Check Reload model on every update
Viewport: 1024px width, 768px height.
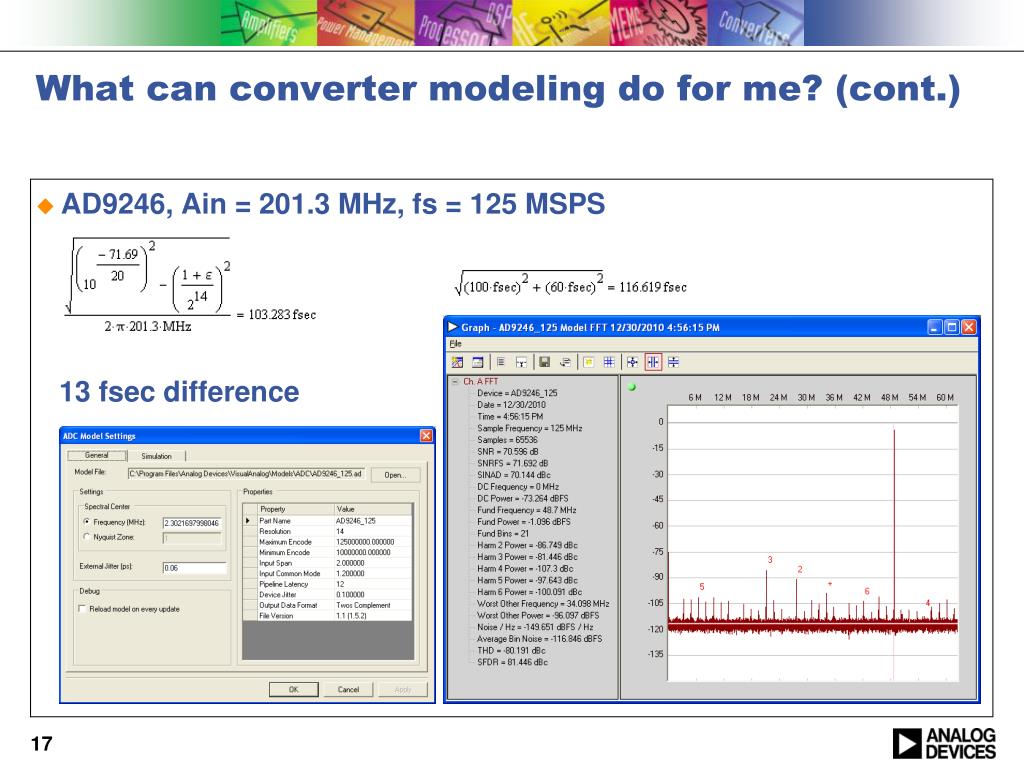[x=82, y=609]
